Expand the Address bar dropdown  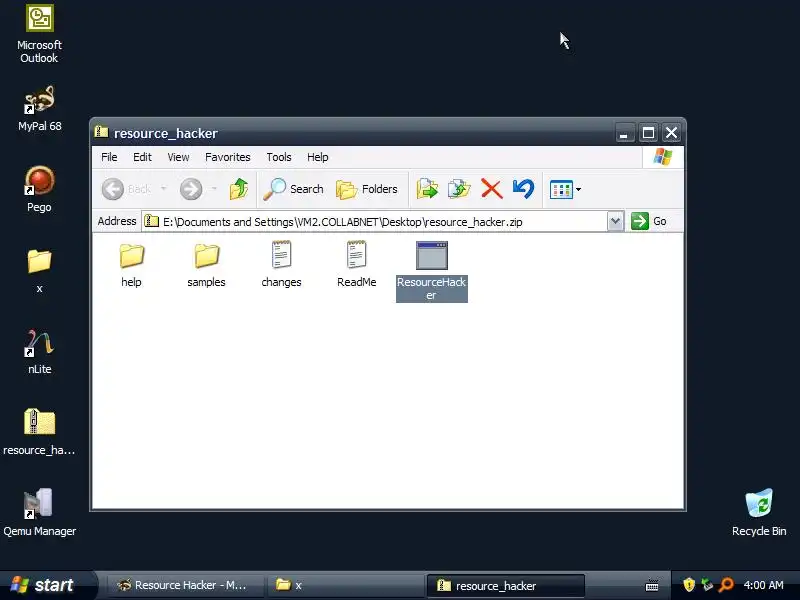pyautogui.click(x=615, y=221)
